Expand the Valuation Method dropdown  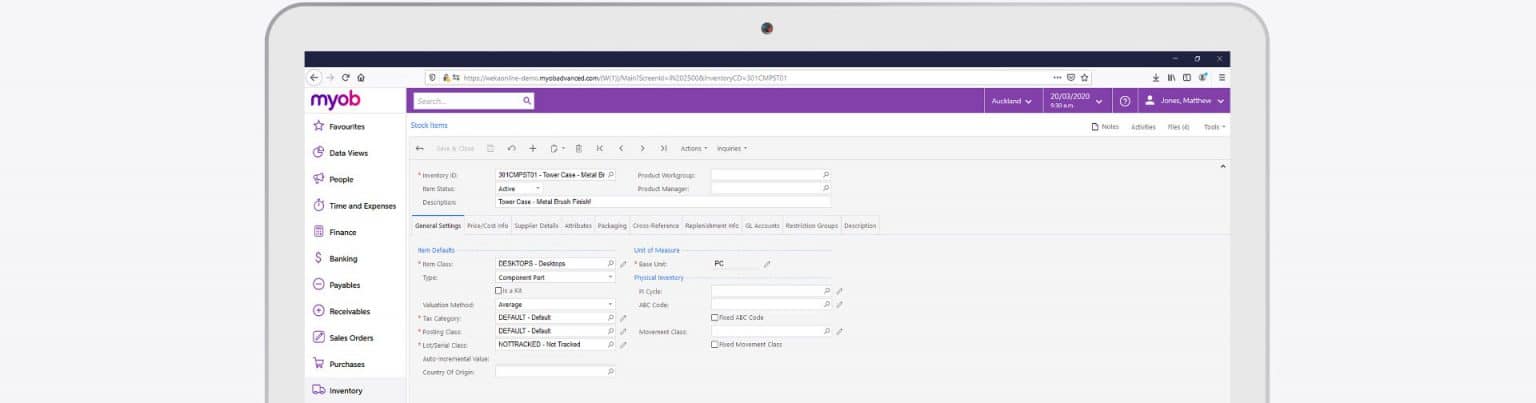pos(555,304)
